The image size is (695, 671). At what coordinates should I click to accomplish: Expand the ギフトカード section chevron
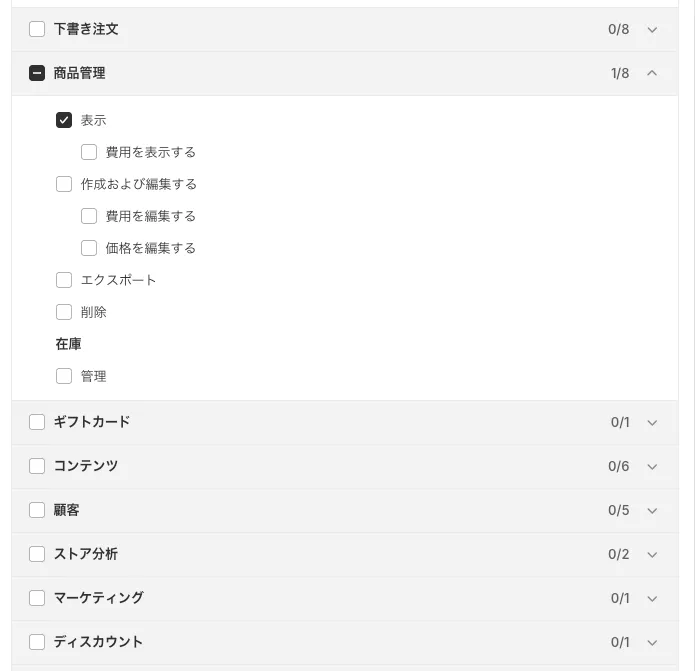[x=652, y=422]
